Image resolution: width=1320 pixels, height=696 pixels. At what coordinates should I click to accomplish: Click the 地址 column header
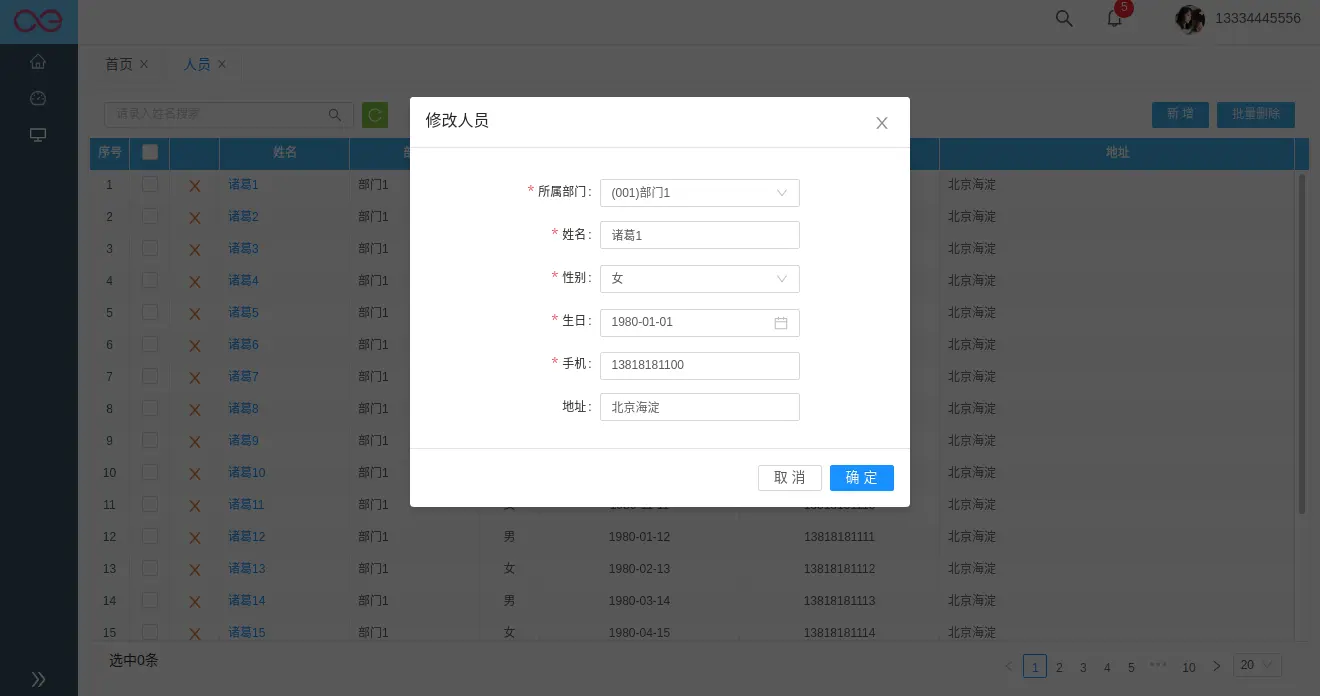click(x=1117, y=152)
